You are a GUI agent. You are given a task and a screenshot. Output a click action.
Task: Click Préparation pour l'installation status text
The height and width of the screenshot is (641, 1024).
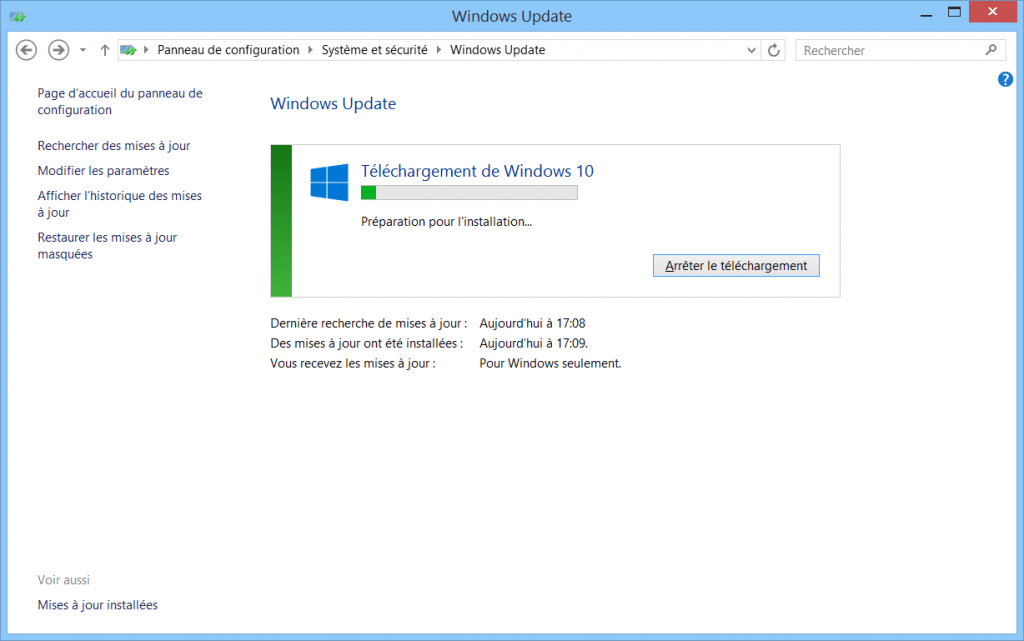(447, 222)
